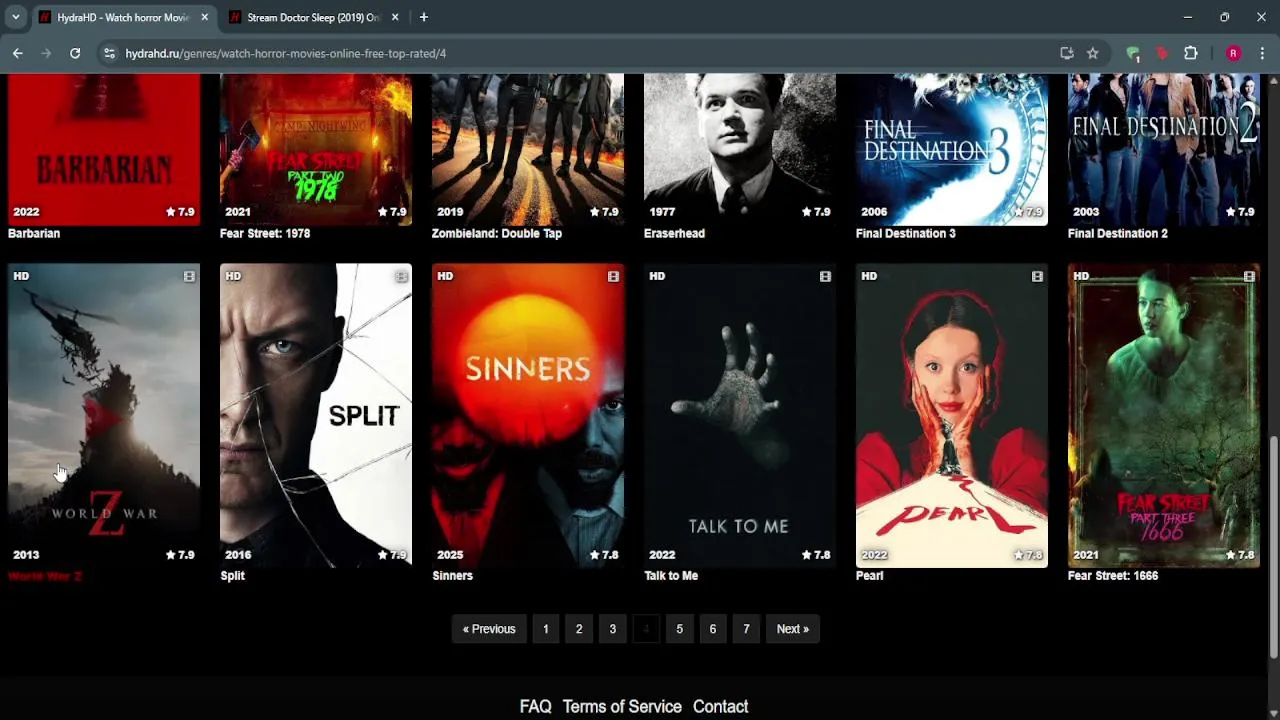Go to pagination page 6

[x=713, y=629]
